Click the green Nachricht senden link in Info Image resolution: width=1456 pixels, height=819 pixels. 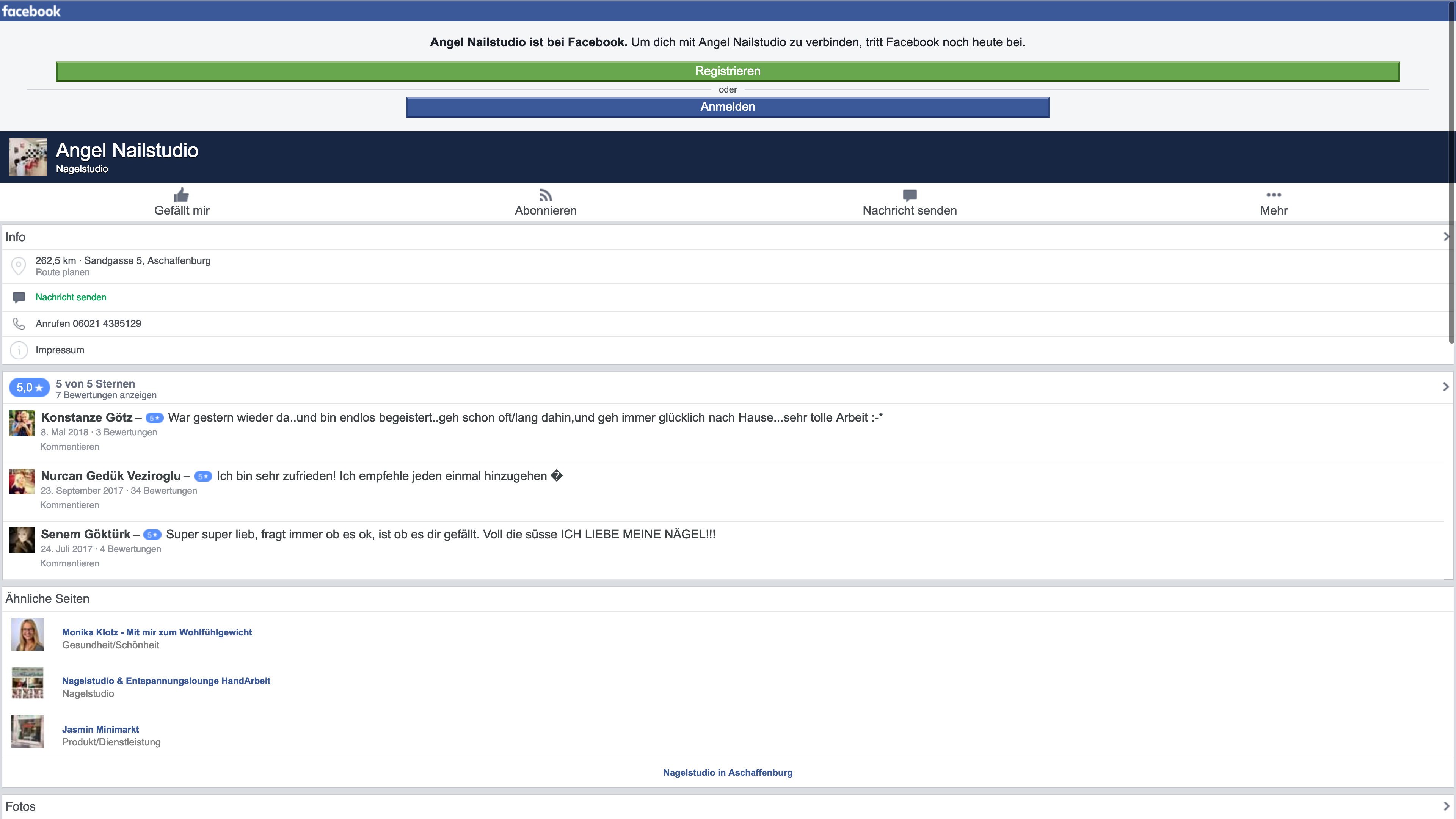click(71, 297)
